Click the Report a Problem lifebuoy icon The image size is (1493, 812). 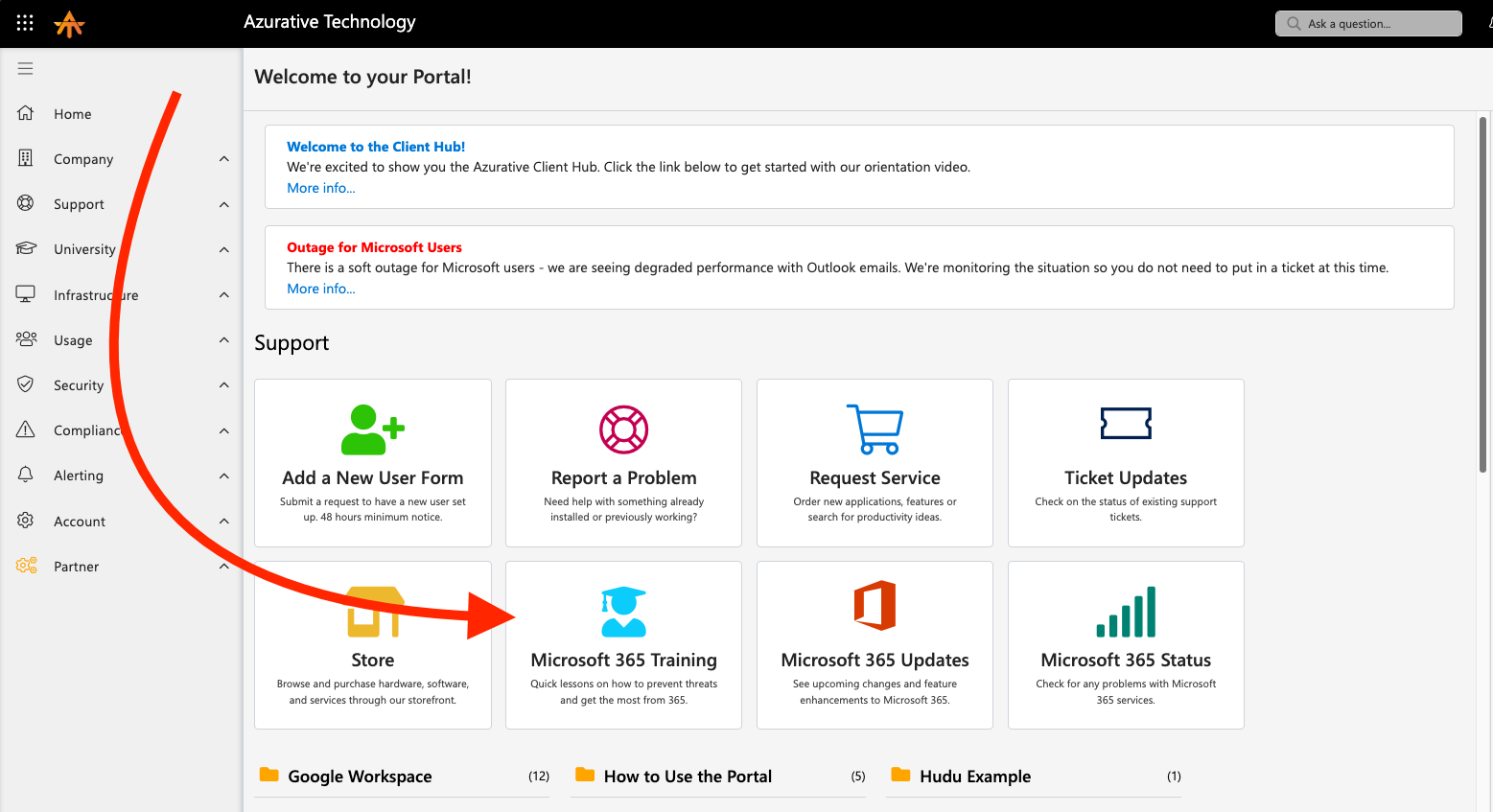tap(623, 429)
